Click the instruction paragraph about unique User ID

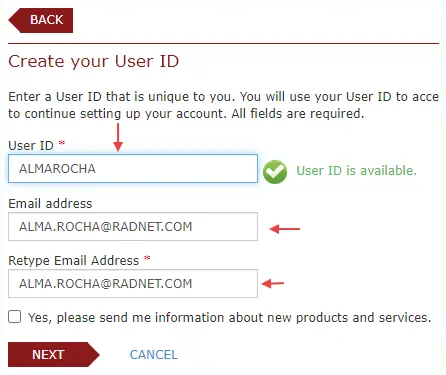click(x=223, y=105)
